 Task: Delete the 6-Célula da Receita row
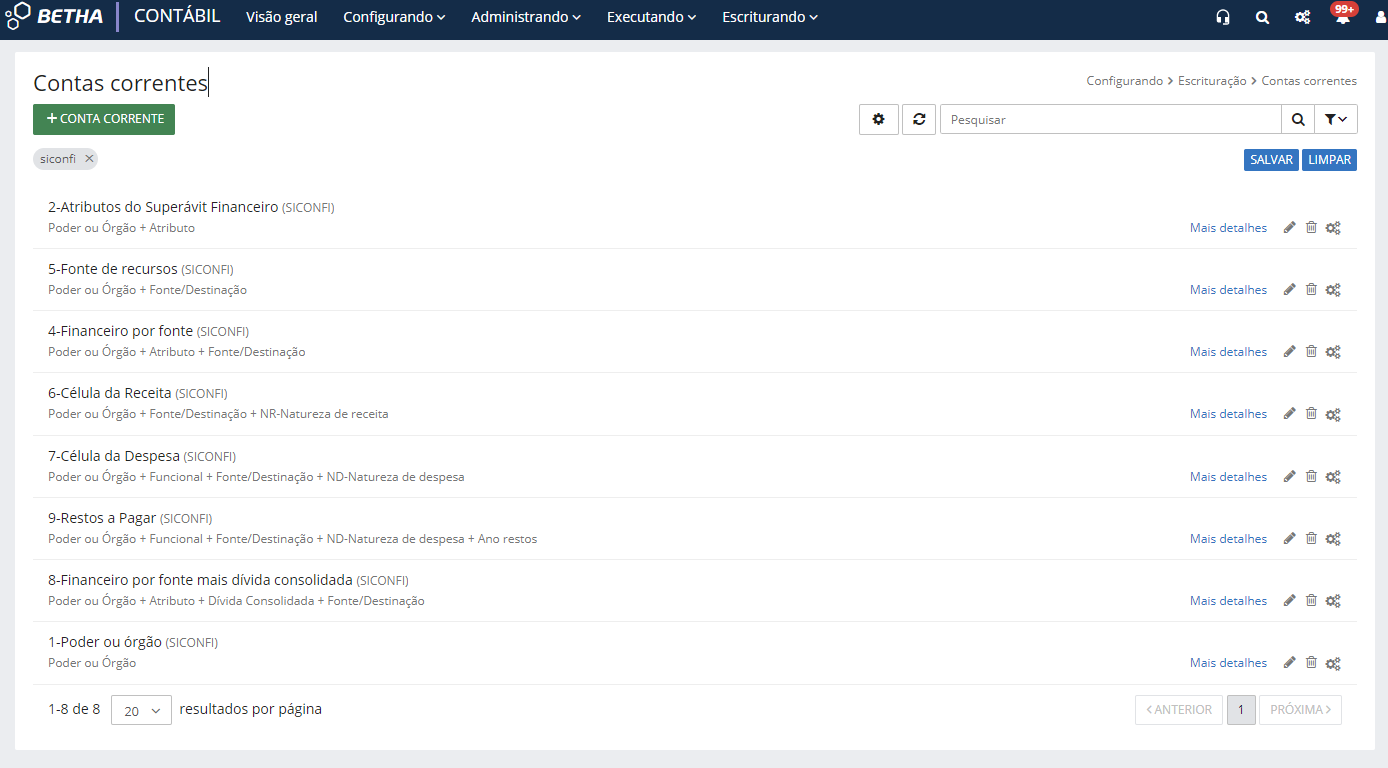1311,413
